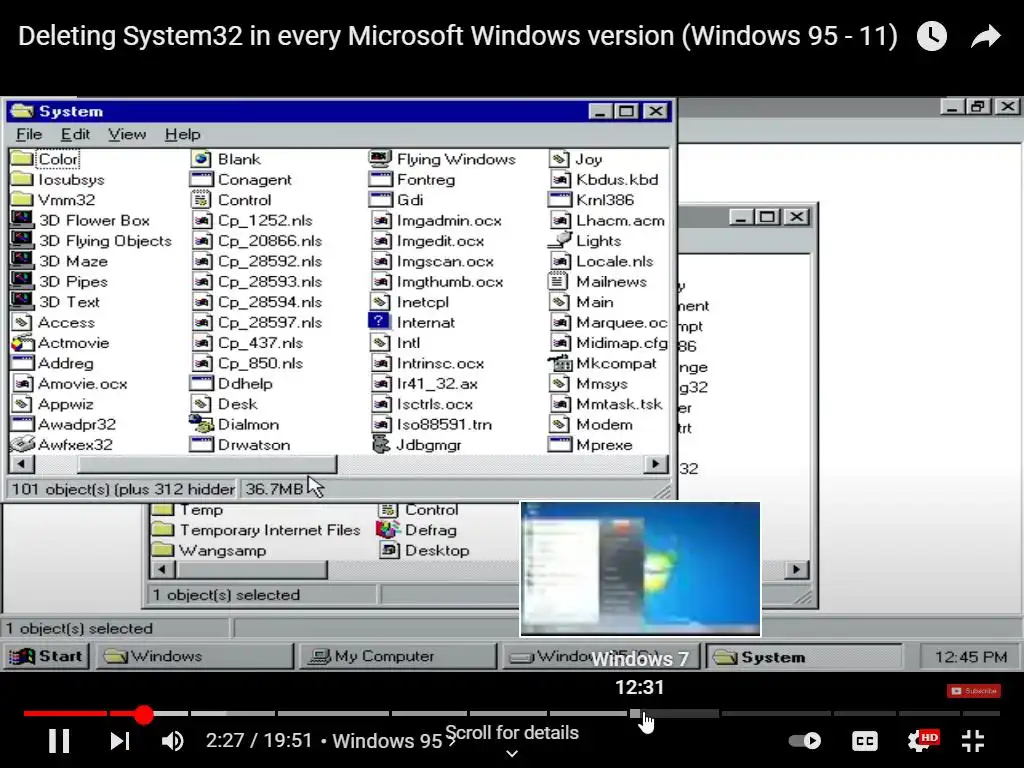Open the Edit menu in System window

75,135
